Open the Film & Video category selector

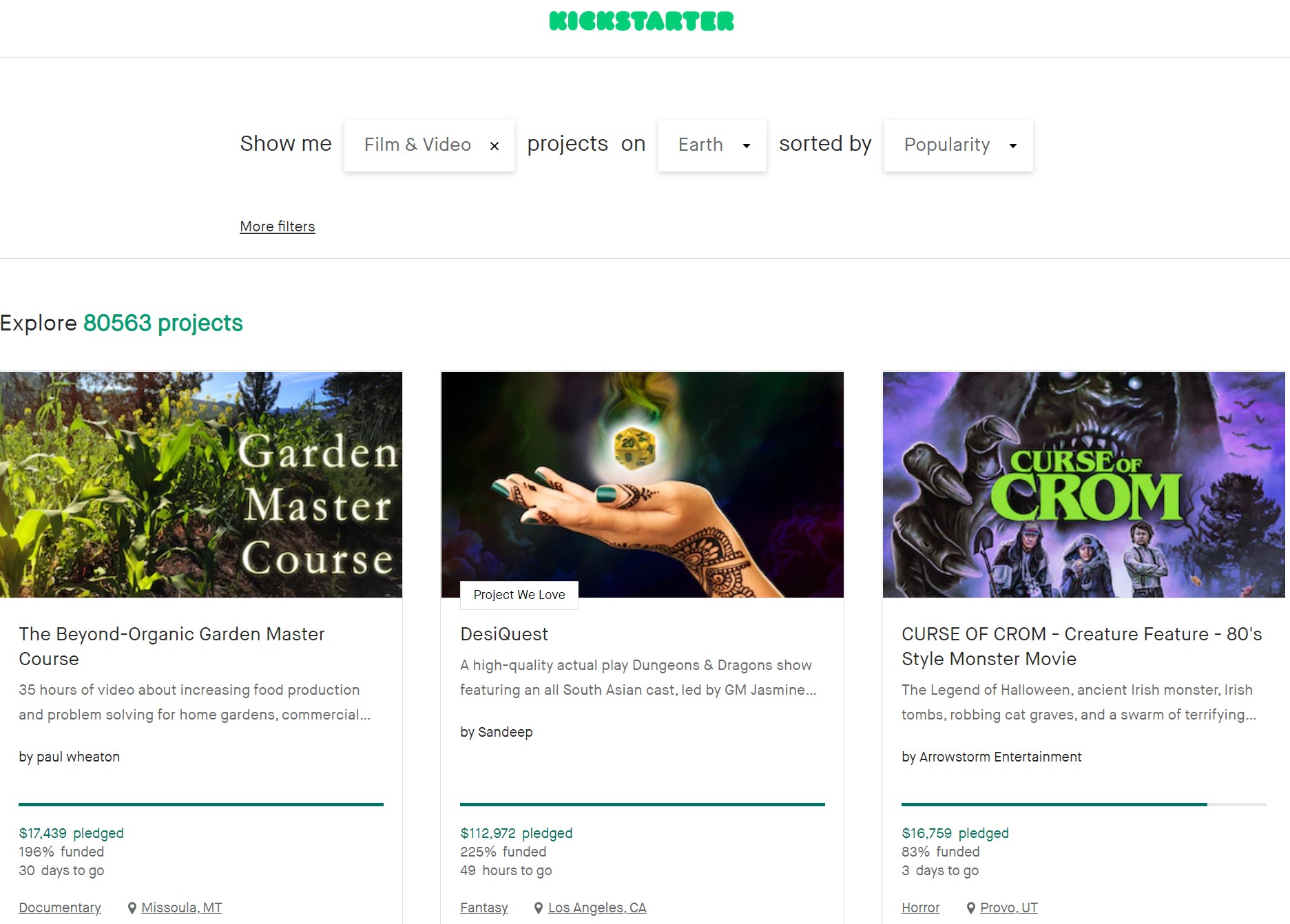[x=417, y=145]
